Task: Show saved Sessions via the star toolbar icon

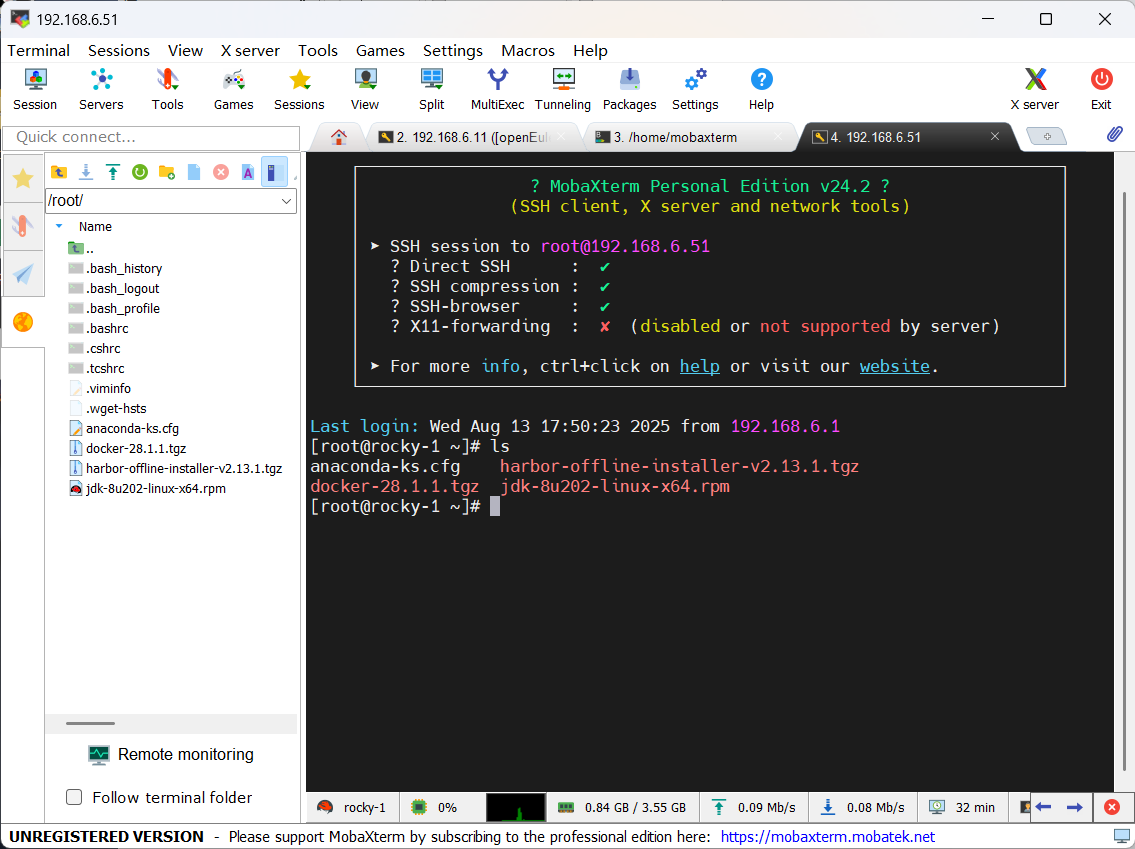Action: coord(299,89)
